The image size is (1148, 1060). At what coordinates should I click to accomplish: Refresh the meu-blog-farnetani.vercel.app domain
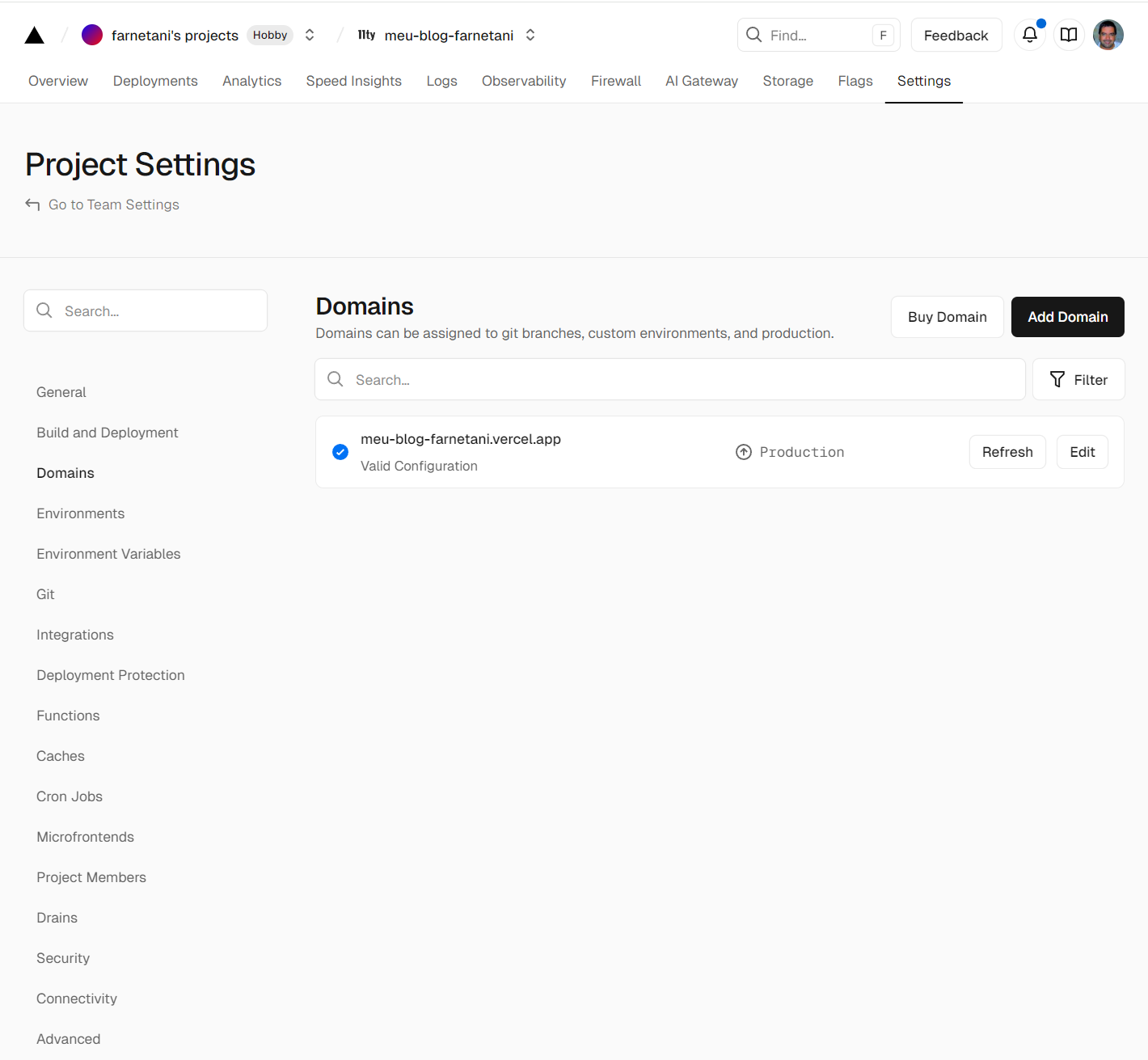coord(1007,452)
